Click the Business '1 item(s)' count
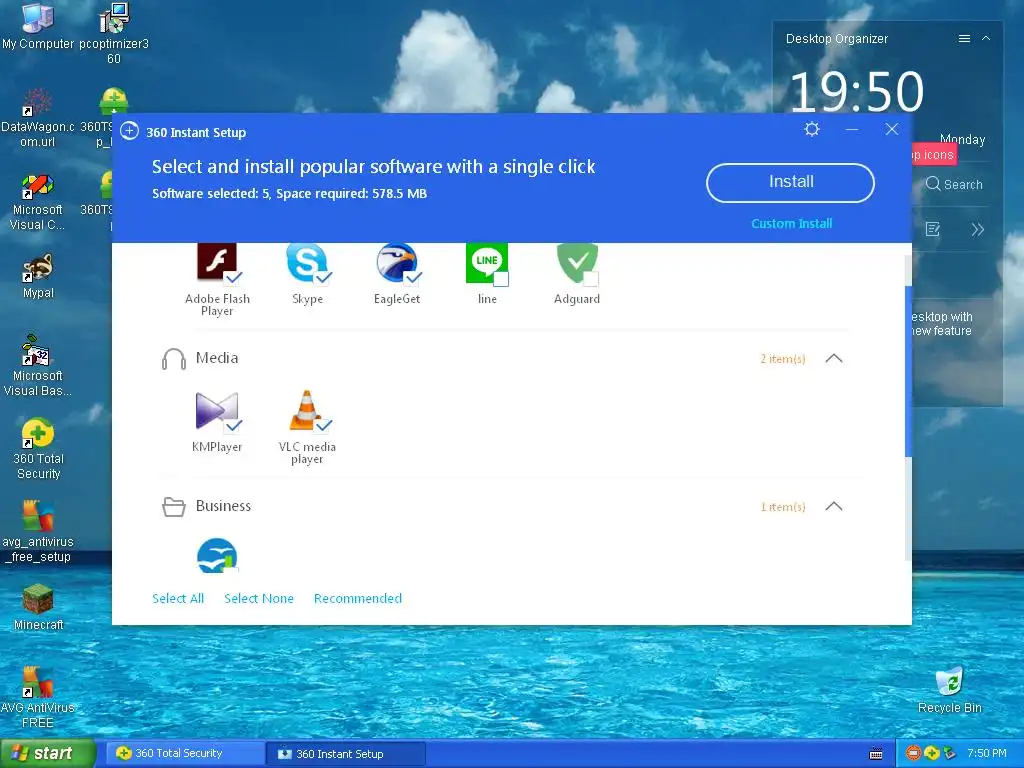The width and height of the screenshot is (1024, 768). (783, 507)
